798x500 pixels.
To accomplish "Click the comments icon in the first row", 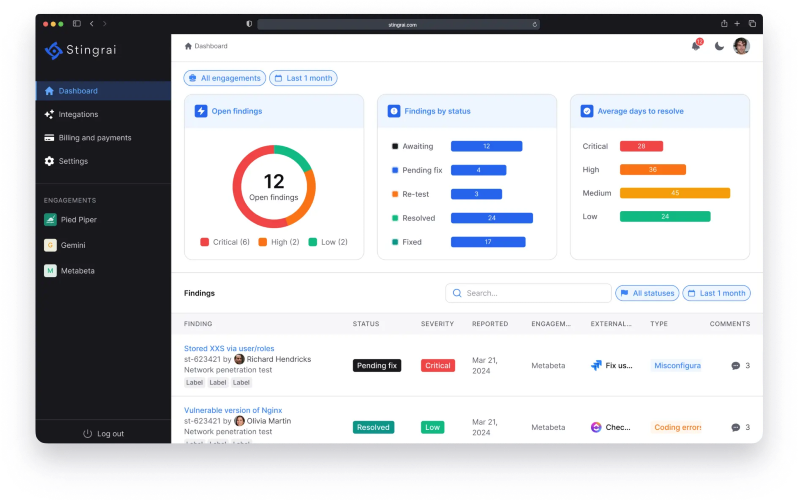I will pos(736,366).
